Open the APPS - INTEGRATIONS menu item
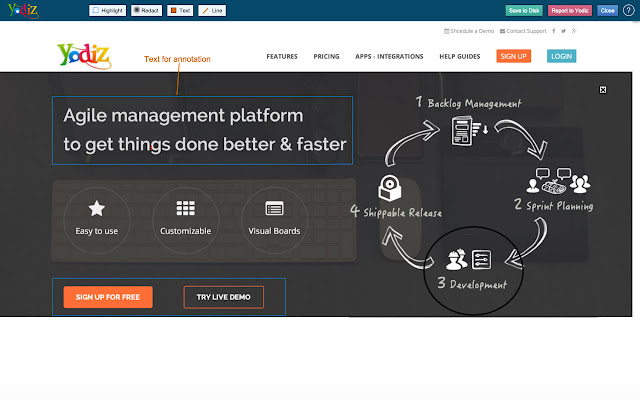The width and height of the screenshot is (640, 400). coord(389,56)
